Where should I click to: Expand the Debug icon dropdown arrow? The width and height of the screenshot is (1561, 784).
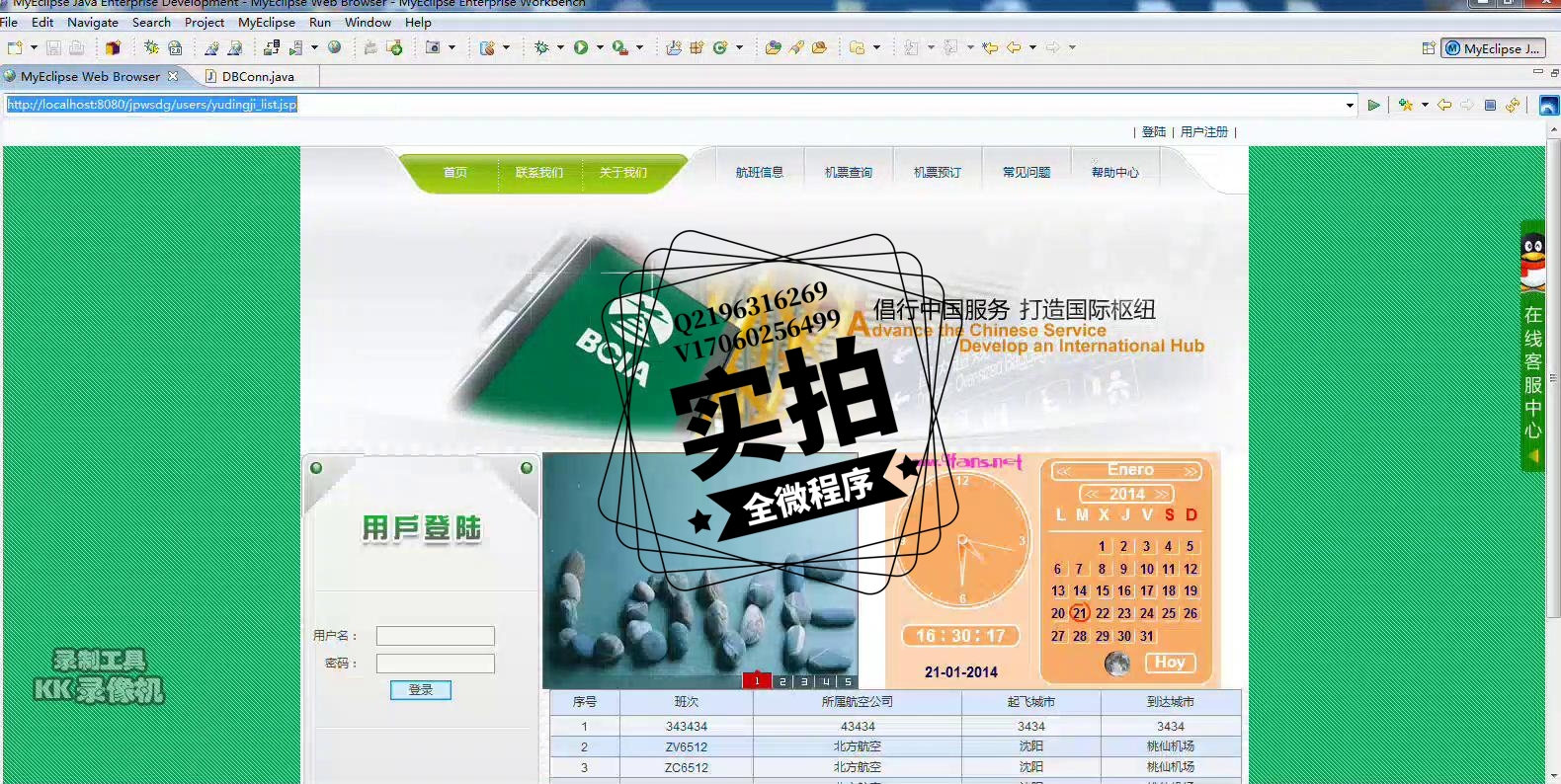560,47
